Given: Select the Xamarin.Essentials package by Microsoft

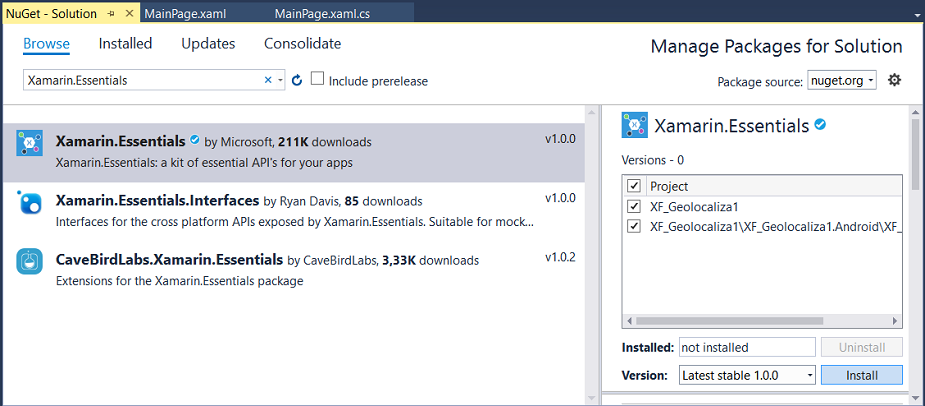Looking at the screenshot, I should [294, 152].
